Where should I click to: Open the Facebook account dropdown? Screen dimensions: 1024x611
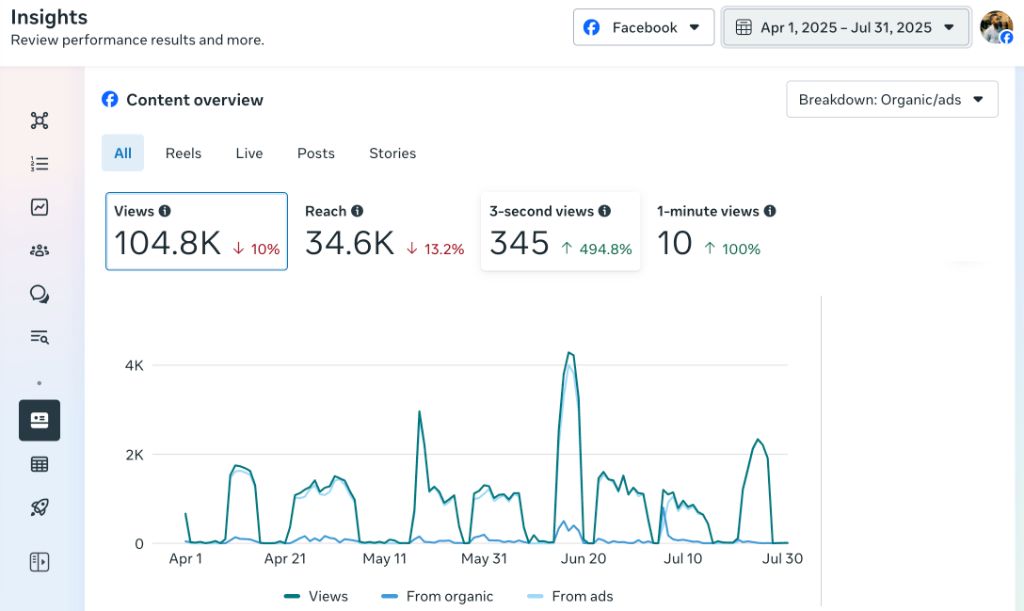(x=643, y=27)
